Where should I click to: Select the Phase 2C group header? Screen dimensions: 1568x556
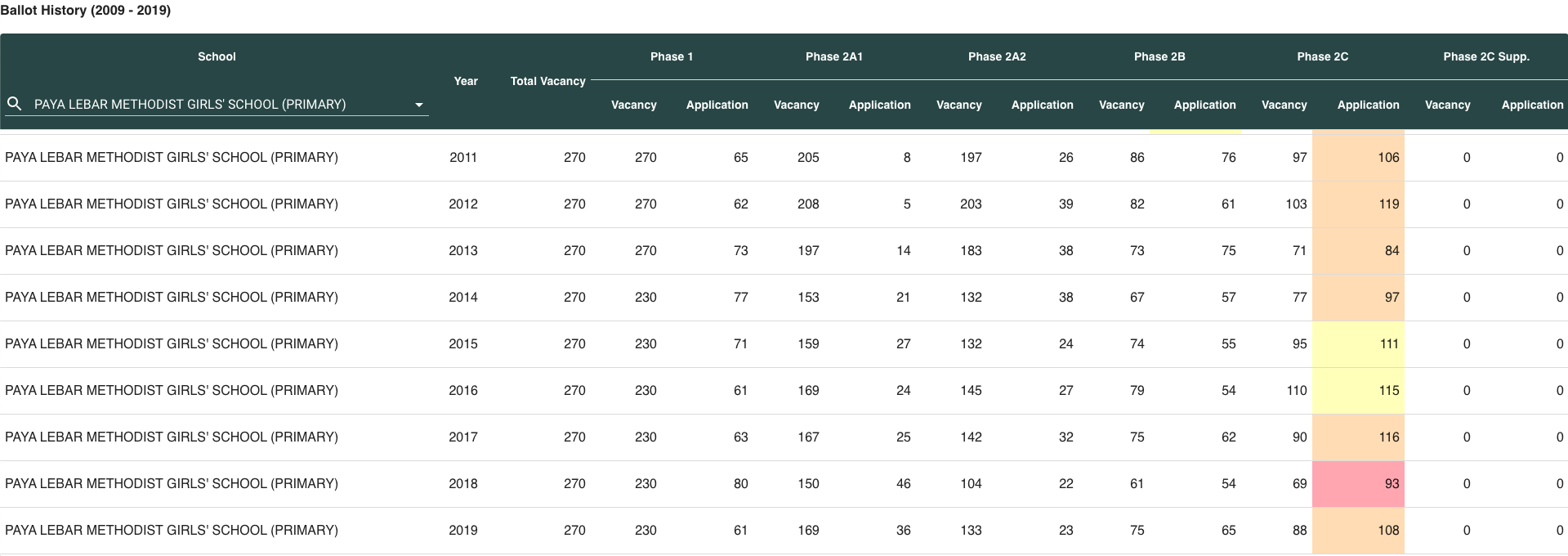click(x=1323, y=56)
